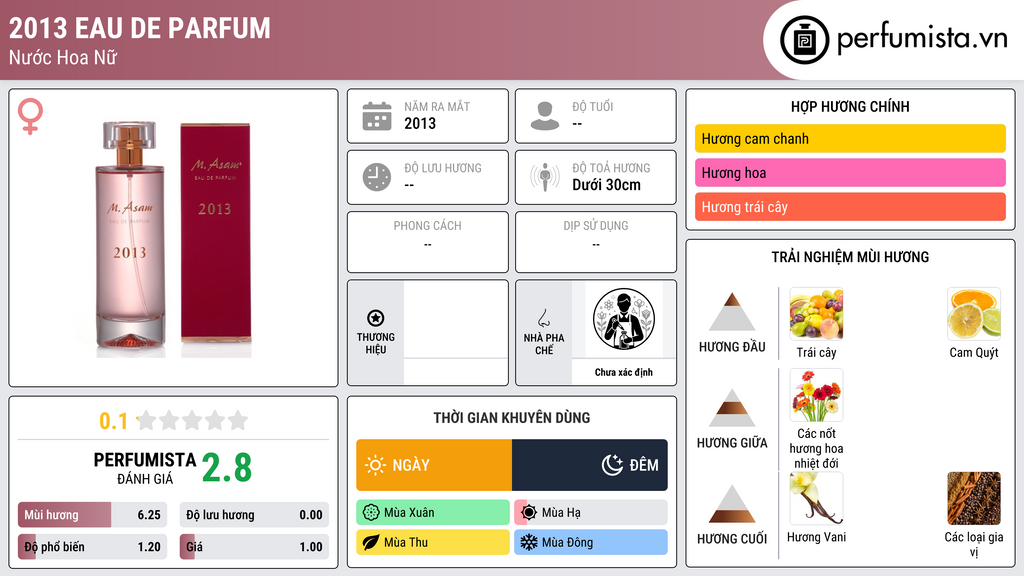This screenshot has height=576, width=1024.
Task: Click the perfumer illustration above Chưa xác định
Action: 624,319
